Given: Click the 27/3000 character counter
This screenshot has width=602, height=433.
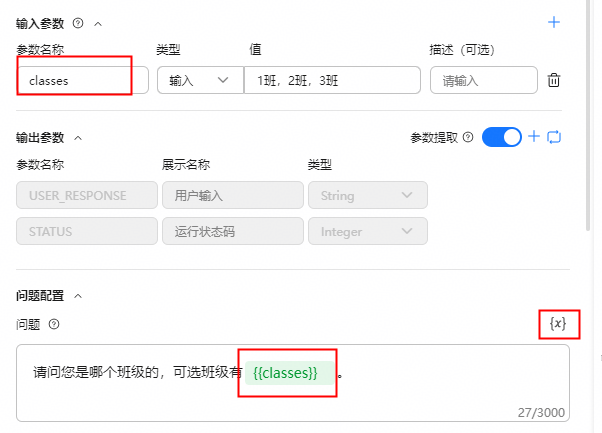Looking at the screenshot, I should 541,412.
